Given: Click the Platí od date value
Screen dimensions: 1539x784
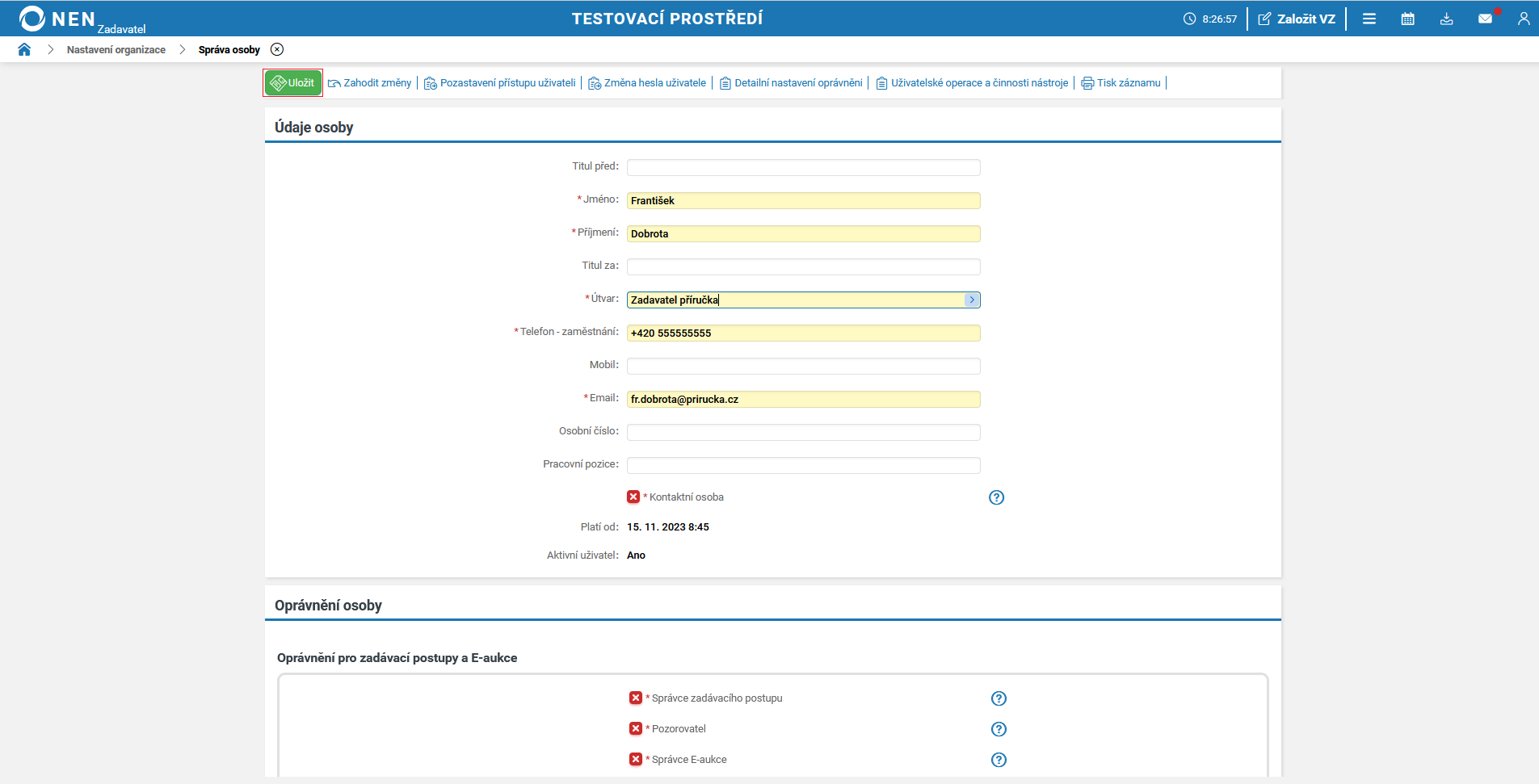Looking at the screenshot, I should (x=668, y=527).
